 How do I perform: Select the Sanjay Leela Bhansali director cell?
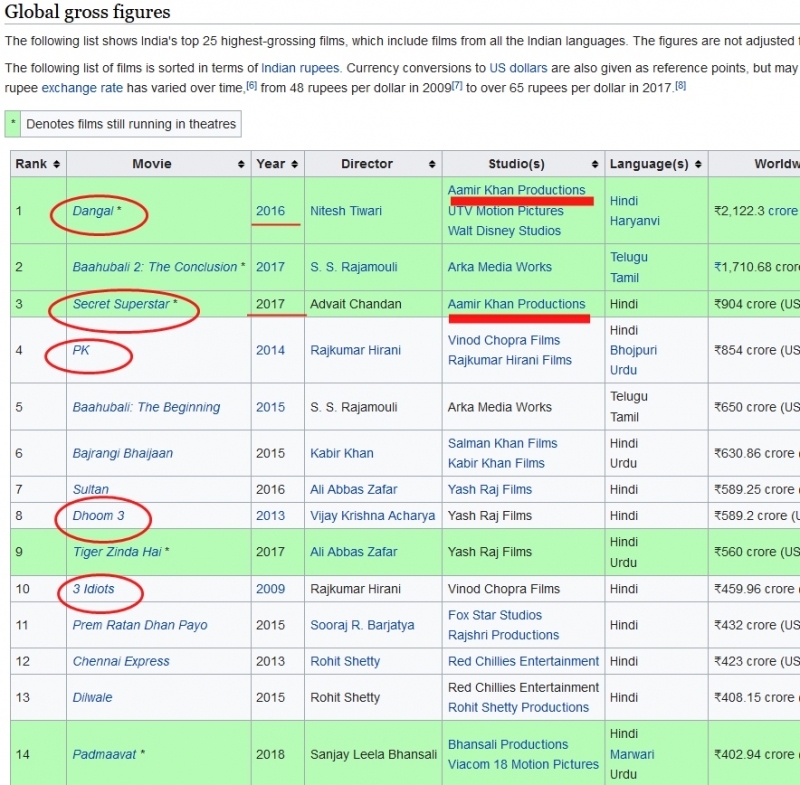click(373, 754)
